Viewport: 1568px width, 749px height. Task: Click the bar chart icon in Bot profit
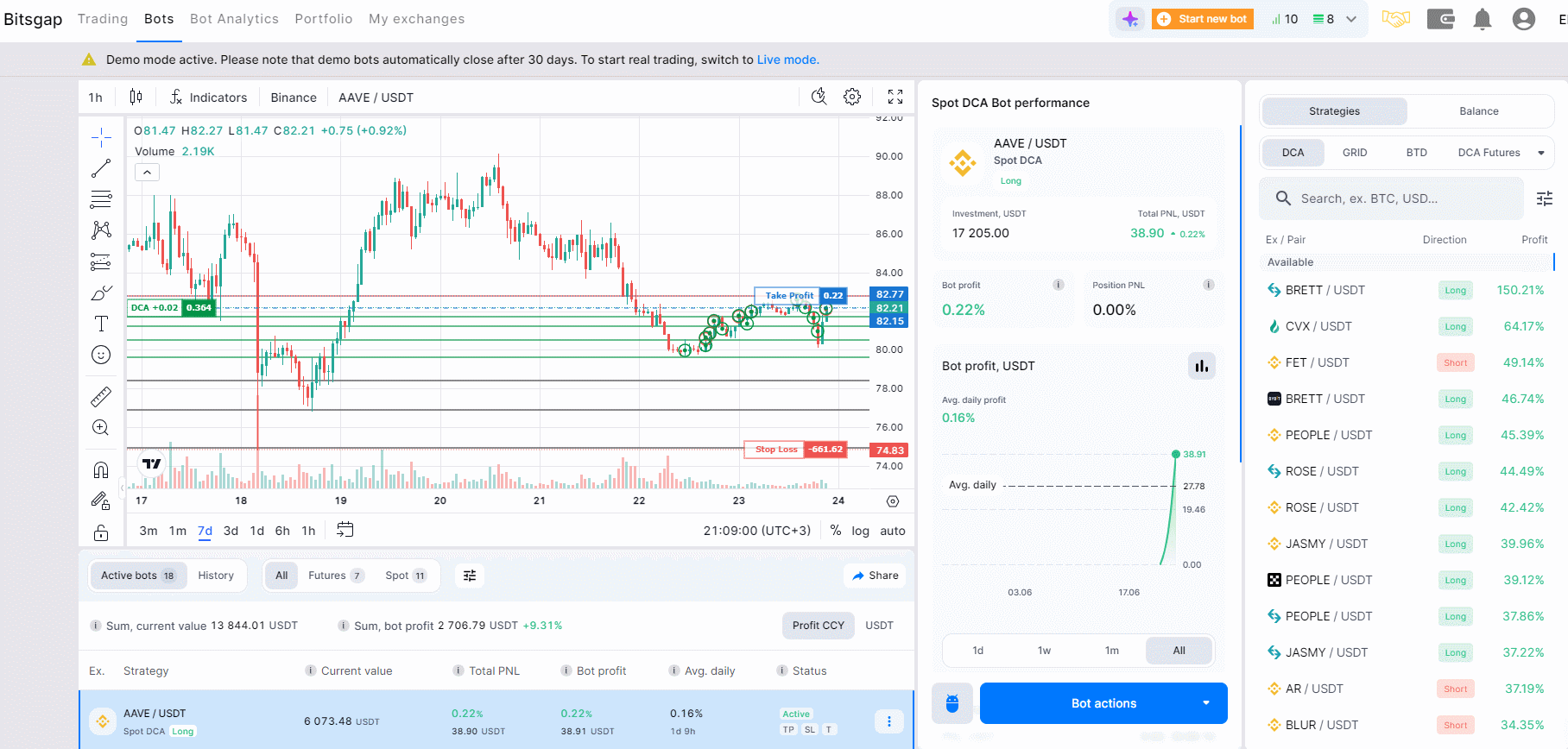(x=1201, y=366)
